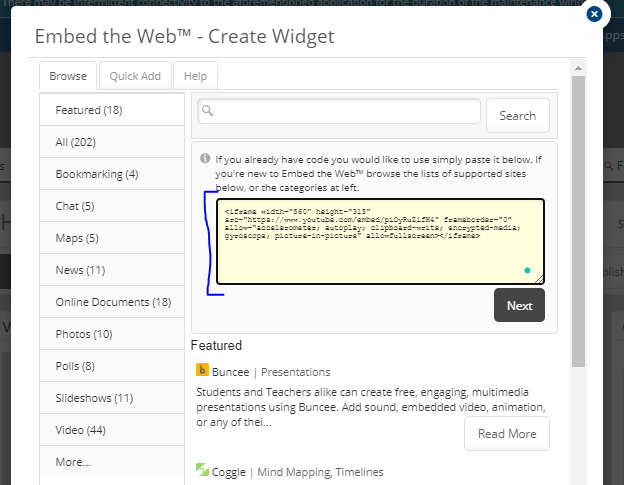624x485 pixels.
Task: Click the green dot in code box
Action: 527,270
